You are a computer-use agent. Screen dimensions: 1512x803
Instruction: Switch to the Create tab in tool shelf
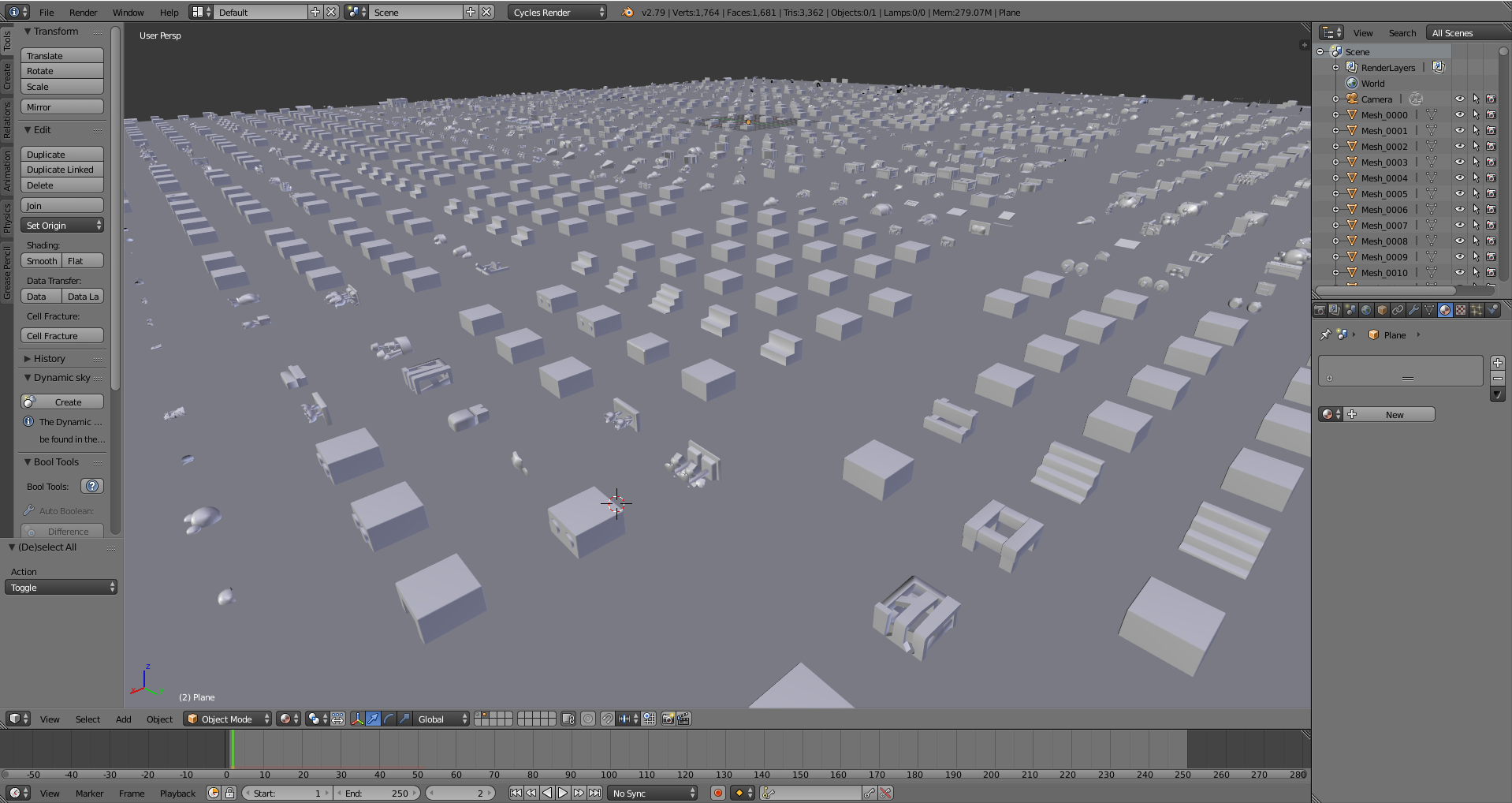coord(7,76)
